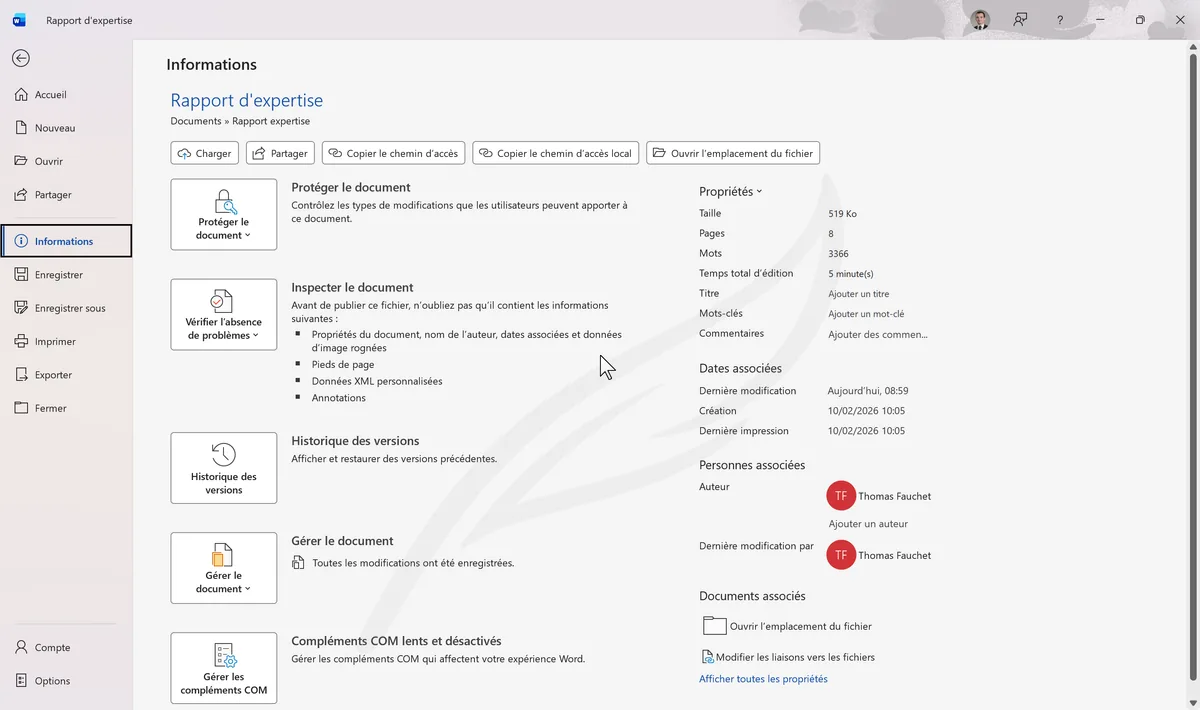Click the Afficher toutes les propriétés link

(x=763, y=679)
